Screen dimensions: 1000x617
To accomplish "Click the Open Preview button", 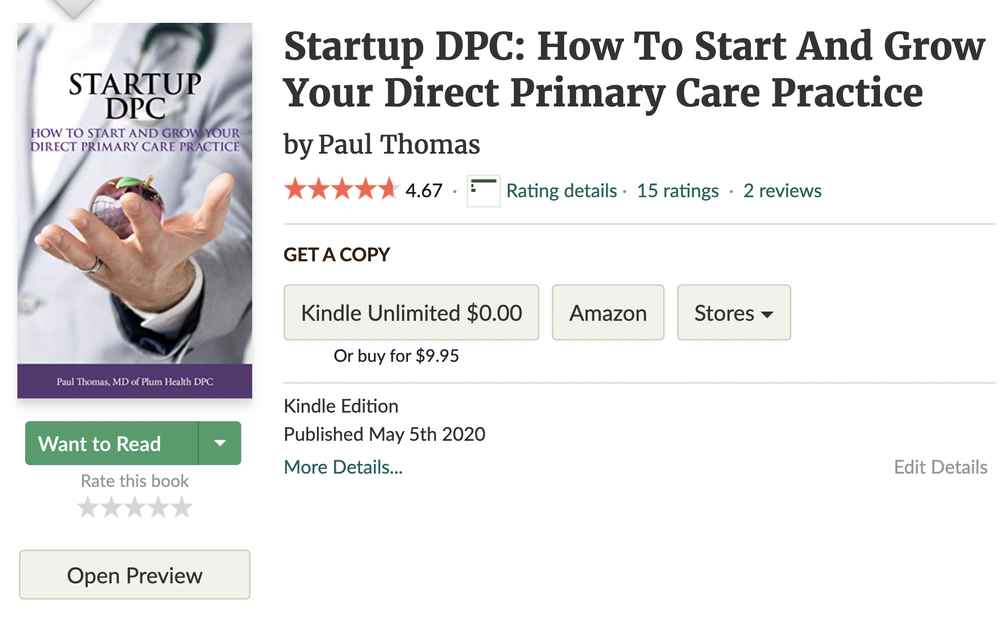I will tap(134, 575).
